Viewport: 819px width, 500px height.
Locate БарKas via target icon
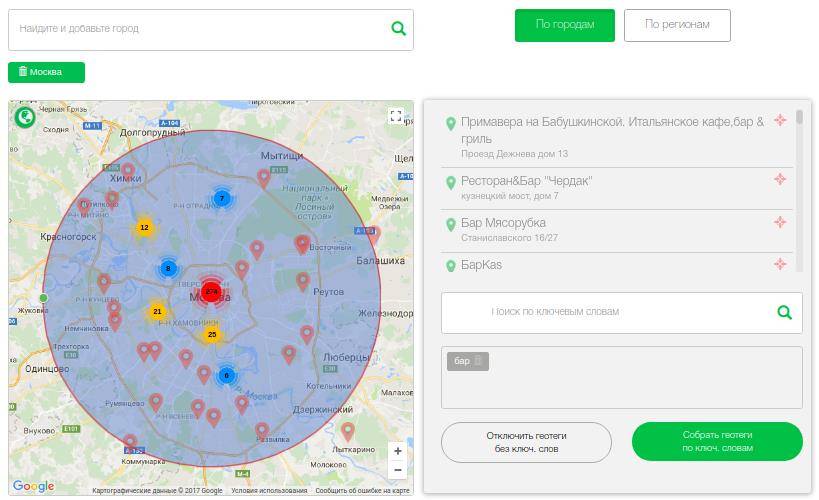pos(780,264)
